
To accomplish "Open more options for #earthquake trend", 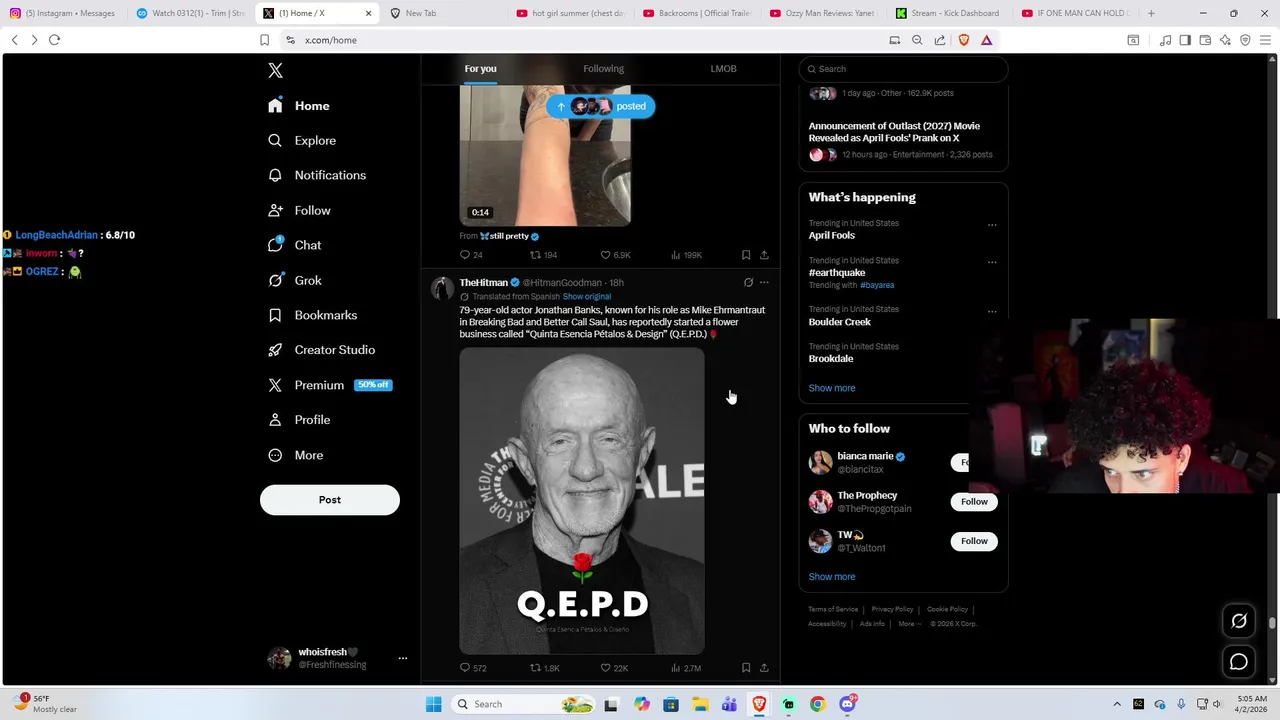I will [x=992, y=262].
